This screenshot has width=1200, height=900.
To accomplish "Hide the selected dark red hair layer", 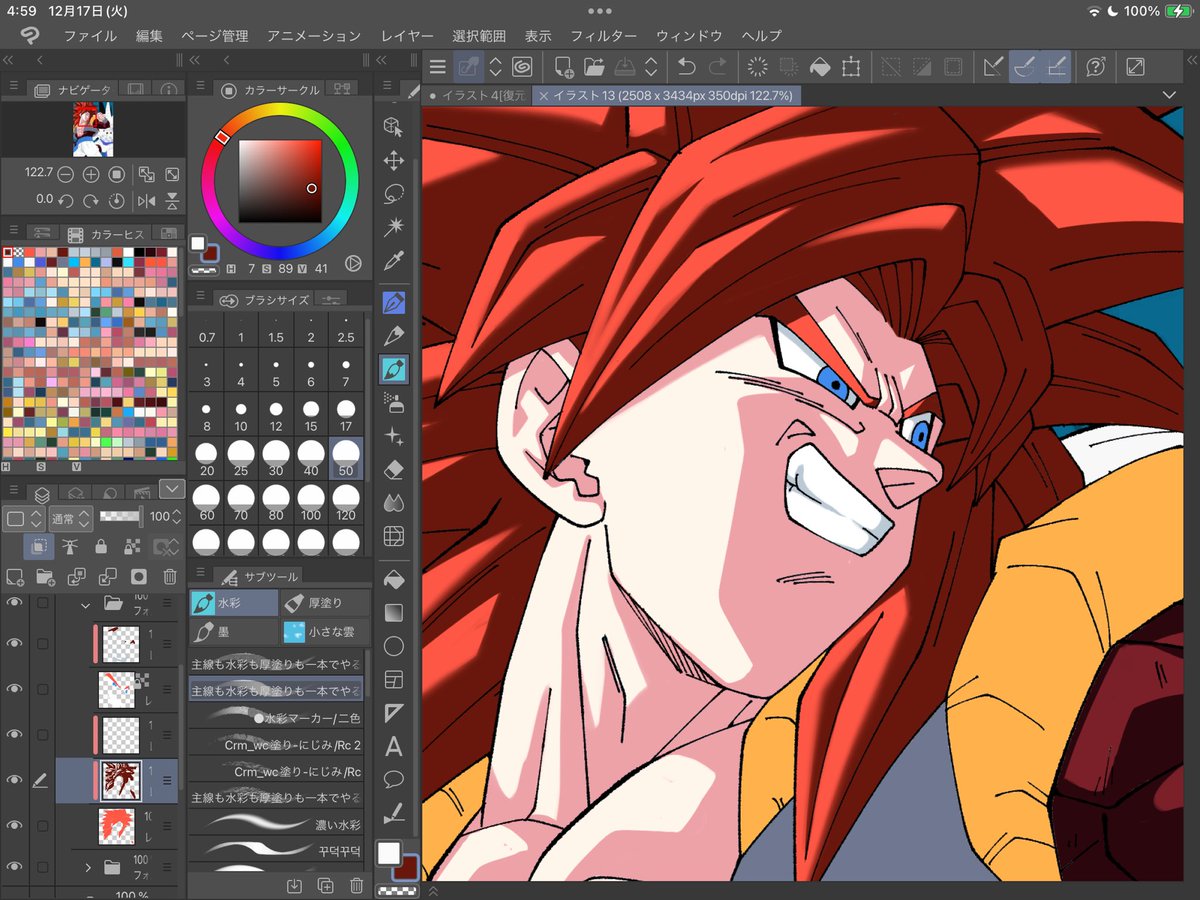I will tap(14, 780).
